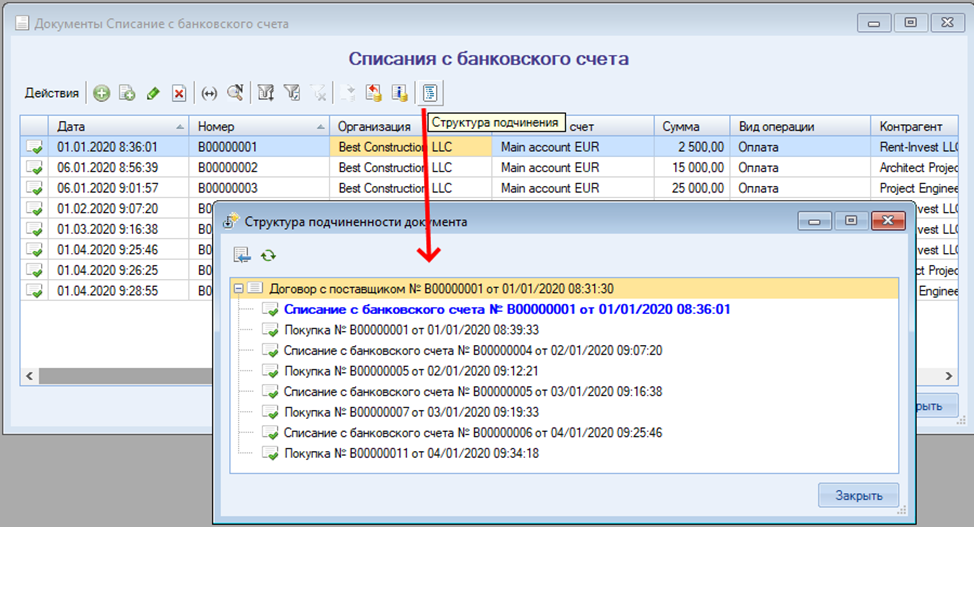Click horizontal scrollbar left arrow in document list
Viewport: 974px width, 600px height.
30,376
